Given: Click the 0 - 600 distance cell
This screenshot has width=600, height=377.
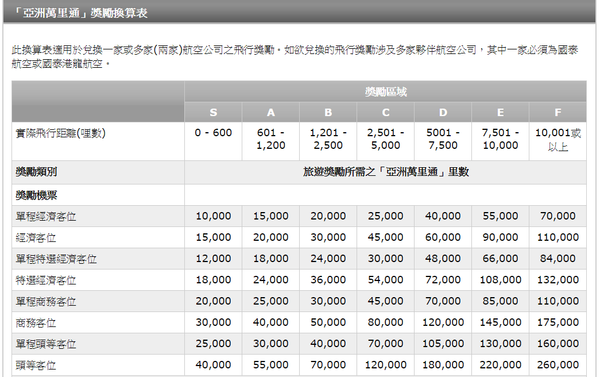Looking at the screenshot, I should [213, 141].
